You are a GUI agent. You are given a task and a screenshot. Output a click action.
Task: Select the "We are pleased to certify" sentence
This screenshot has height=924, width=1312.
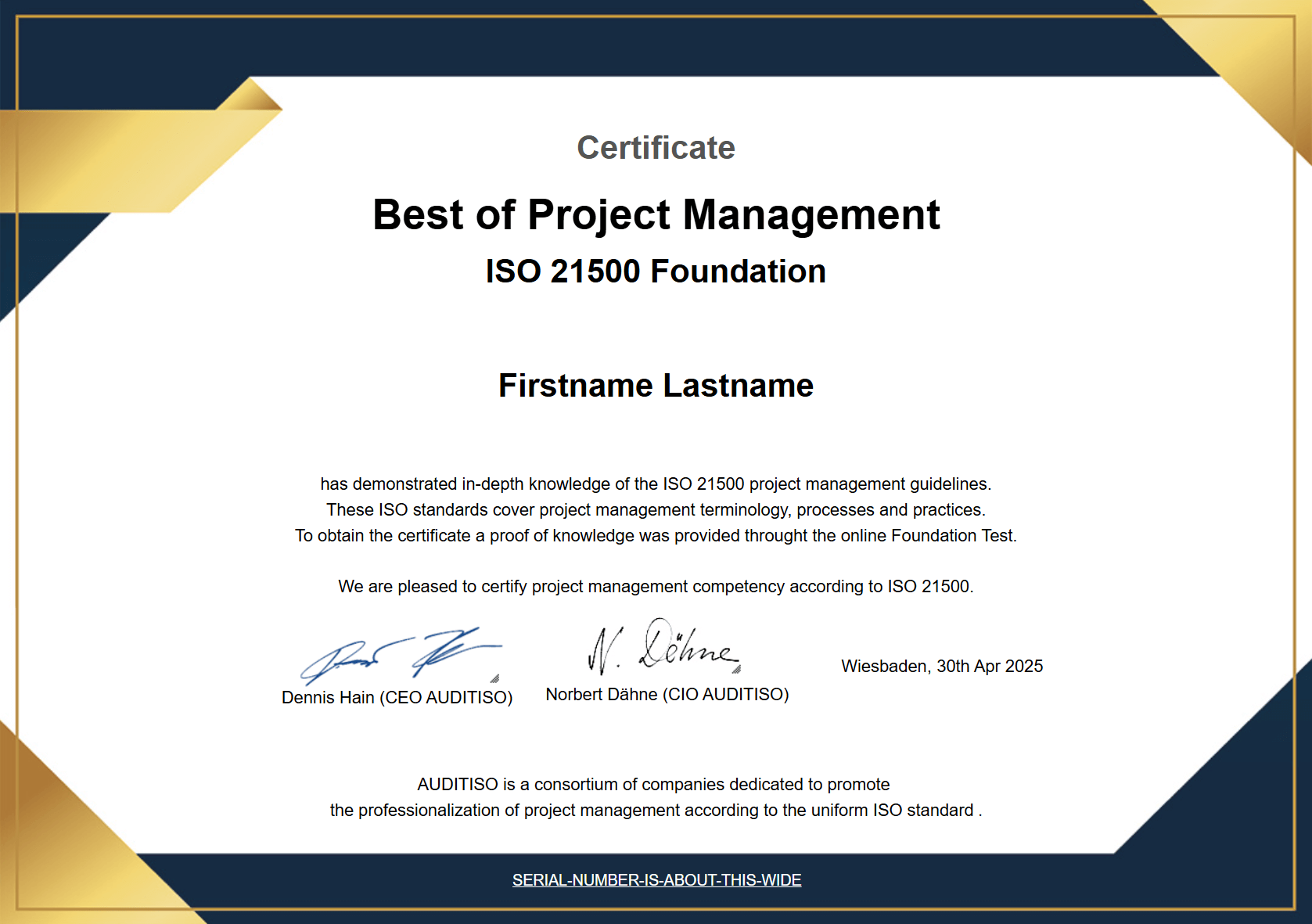(656, 587)
